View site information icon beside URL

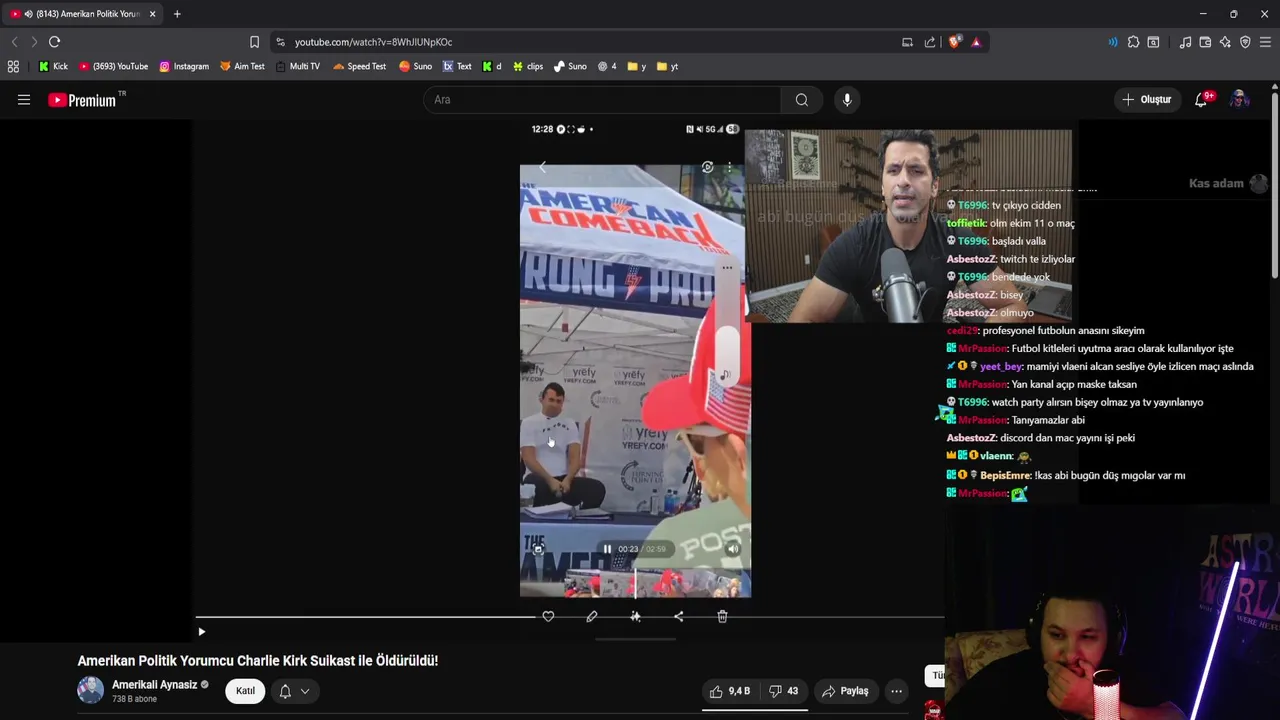point(280,42)
